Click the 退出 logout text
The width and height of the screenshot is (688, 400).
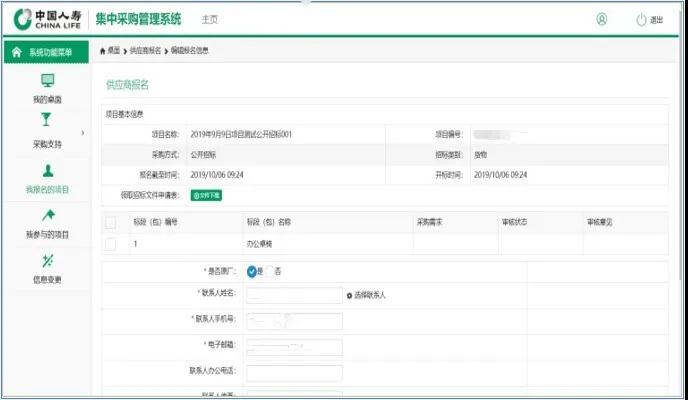[656, 20]
